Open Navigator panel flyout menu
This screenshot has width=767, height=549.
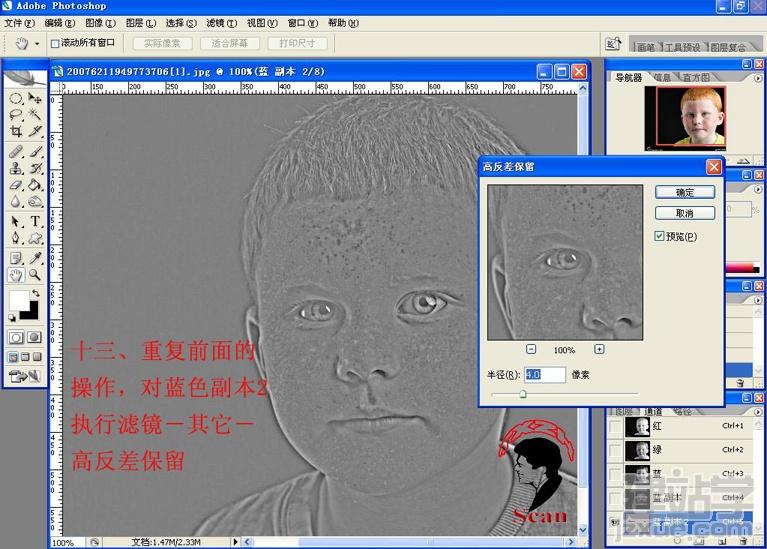(x=758, y=78)
